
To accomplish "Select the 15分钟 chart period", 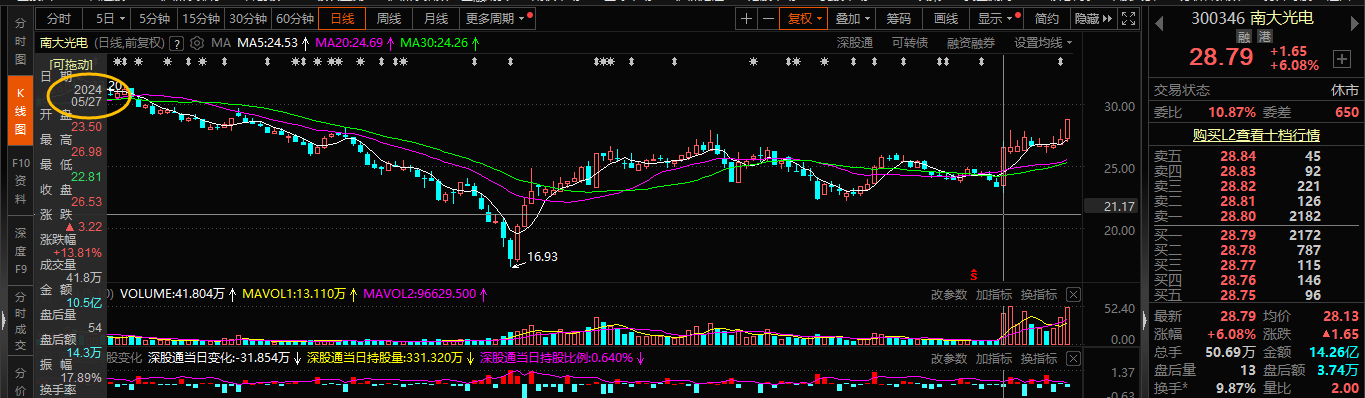I will [x=200, y=18].
